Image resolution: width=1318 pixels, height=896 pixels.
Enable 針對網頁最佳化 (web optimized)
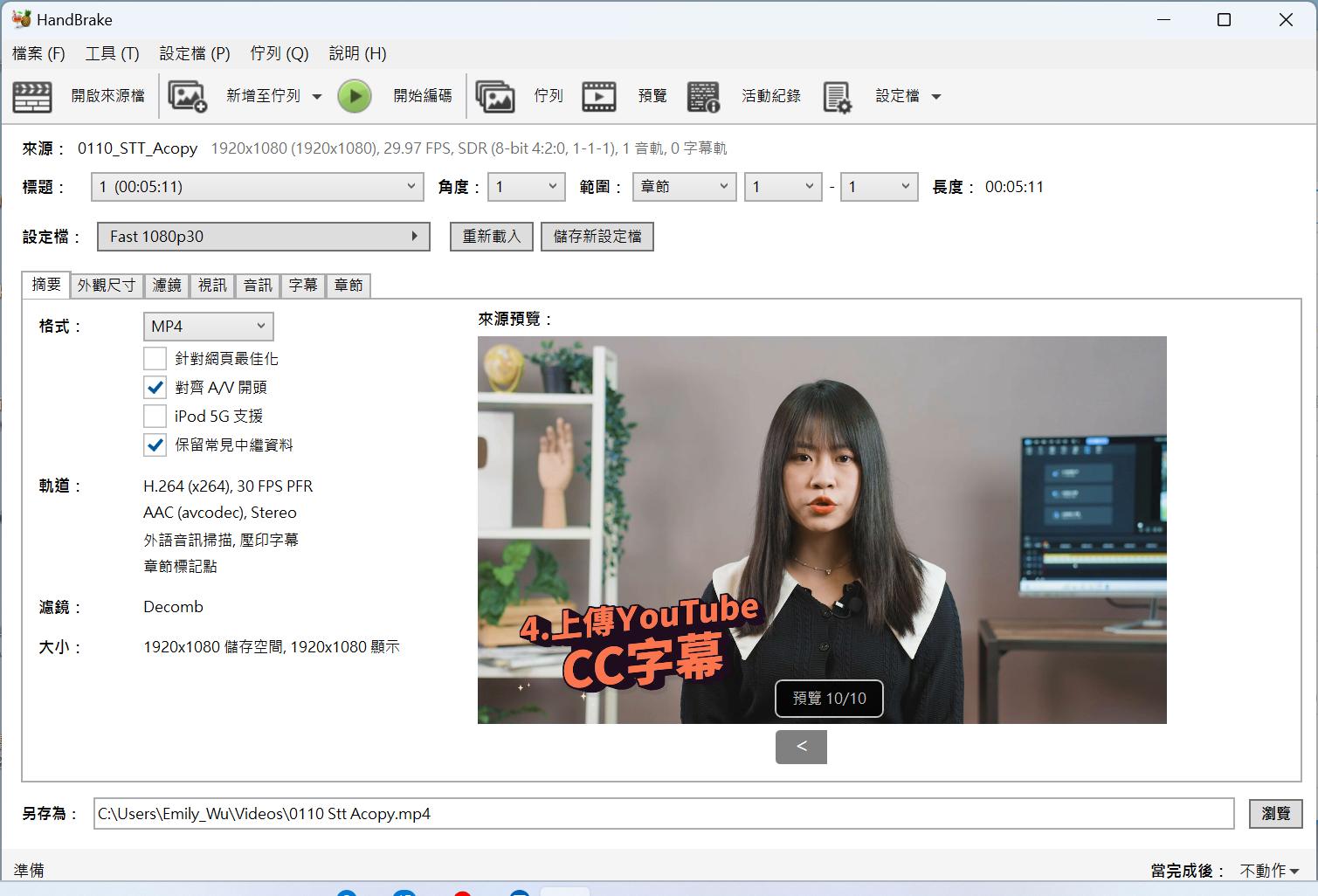pos(155,357)
